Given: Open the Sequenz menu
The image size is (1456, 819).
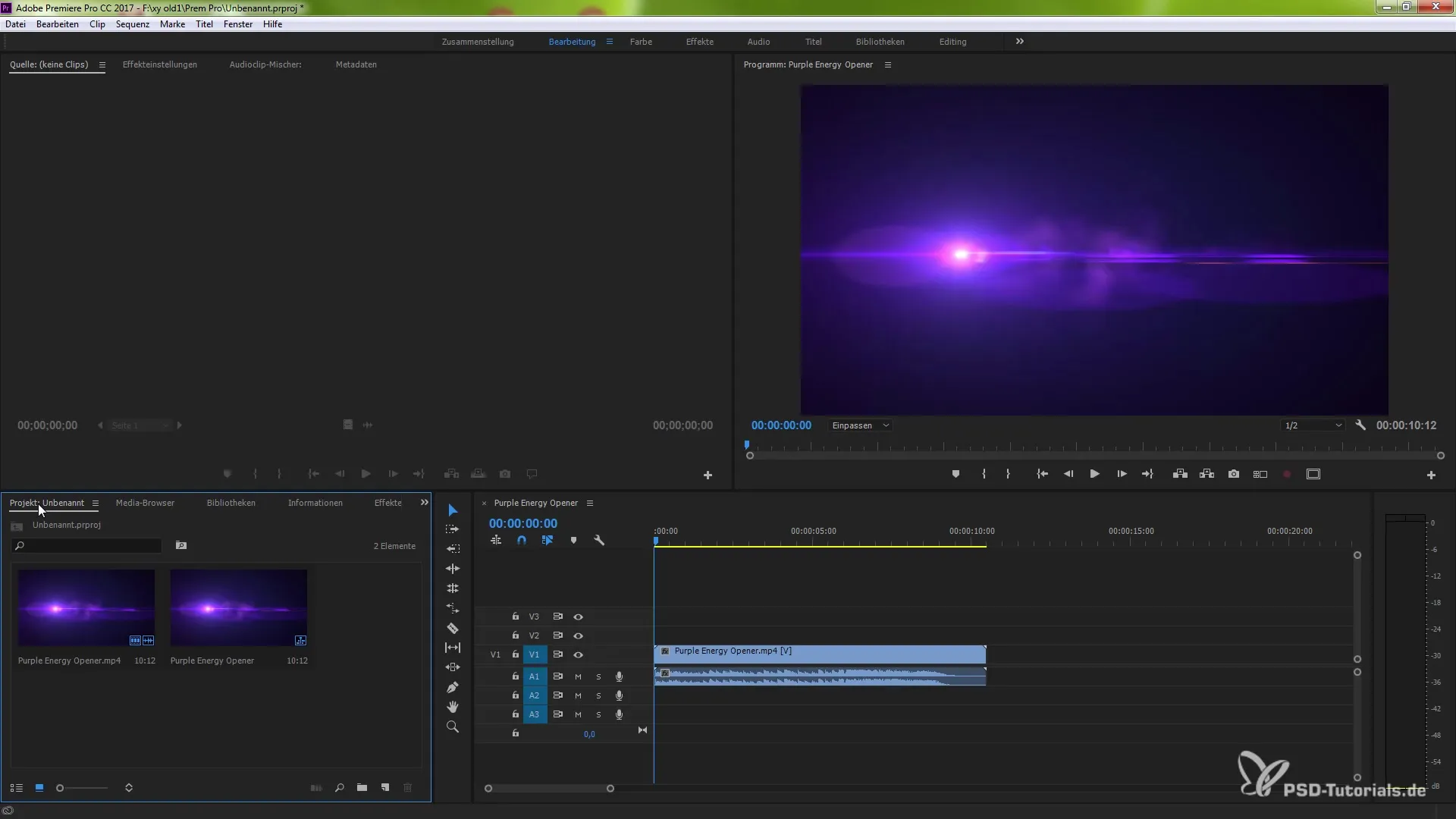Looking at the screenshot, I should click(x=133, y=24).
